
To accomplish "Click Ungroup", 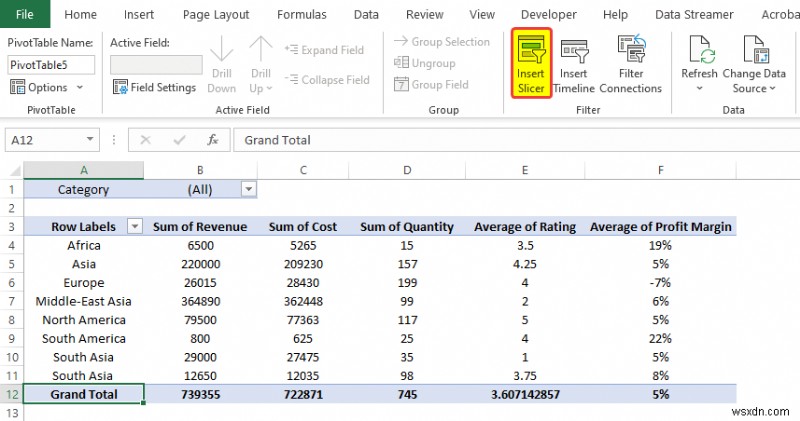I will coord(424,63).
